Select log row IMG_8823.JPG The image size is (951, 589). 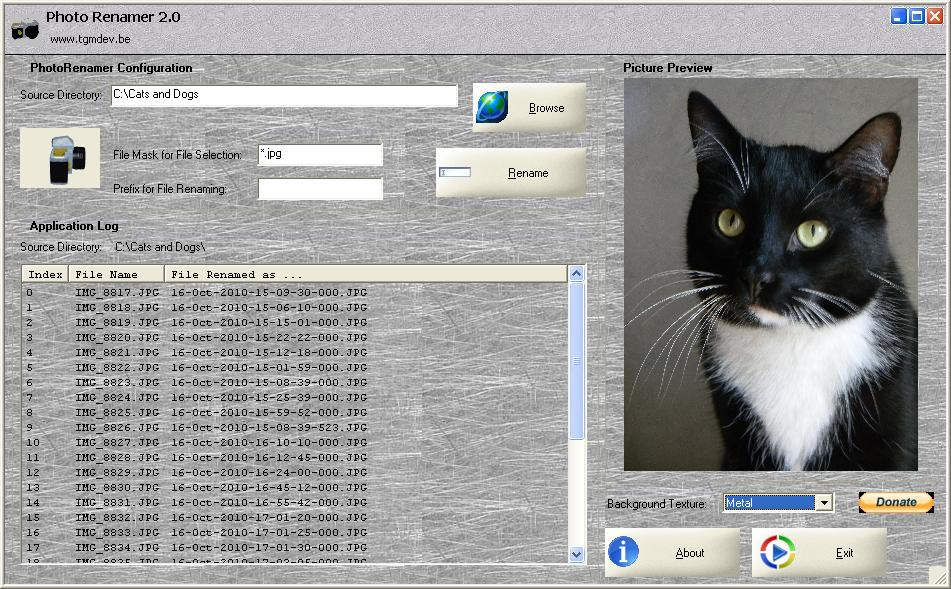[295, 383]
